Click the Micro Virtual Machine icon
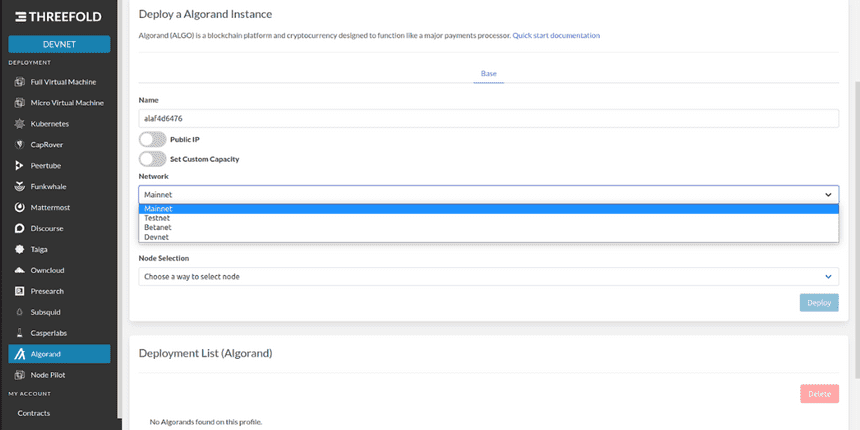This screenshot has width=860, height=430. pos(20,103)
